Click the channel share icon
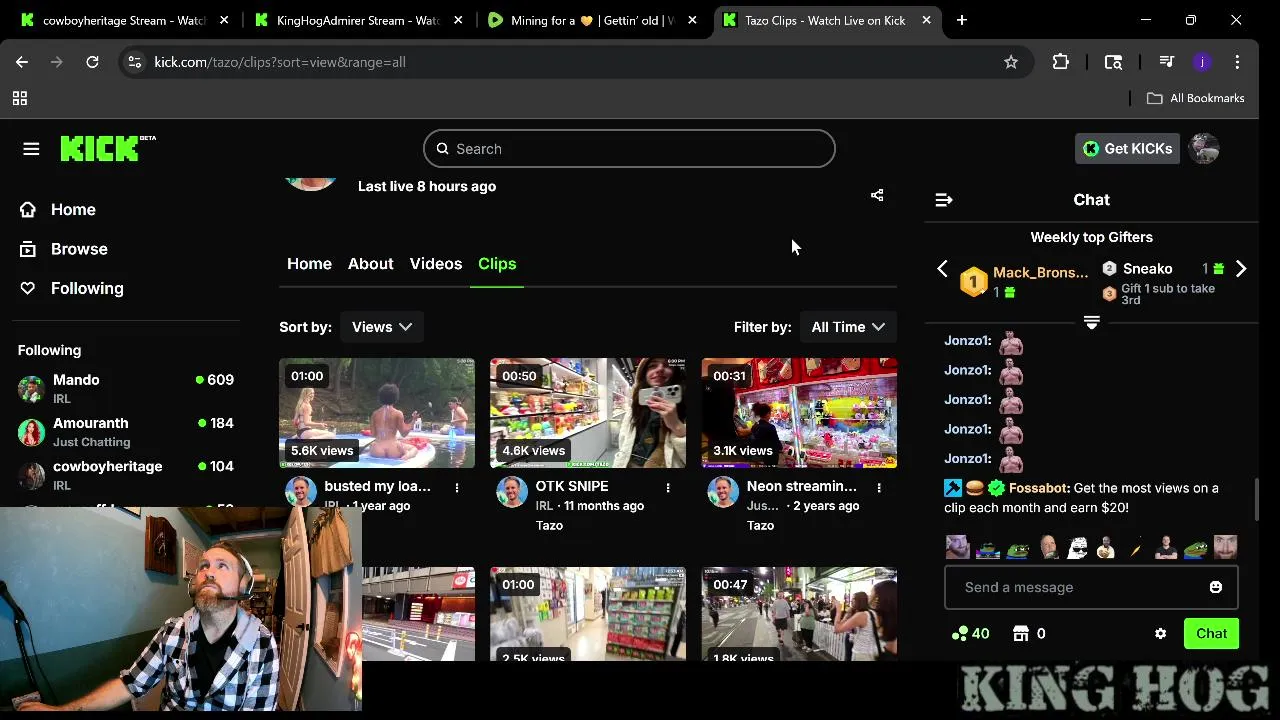This screenshot has width=1280, height=720. (x=877, y=195)
